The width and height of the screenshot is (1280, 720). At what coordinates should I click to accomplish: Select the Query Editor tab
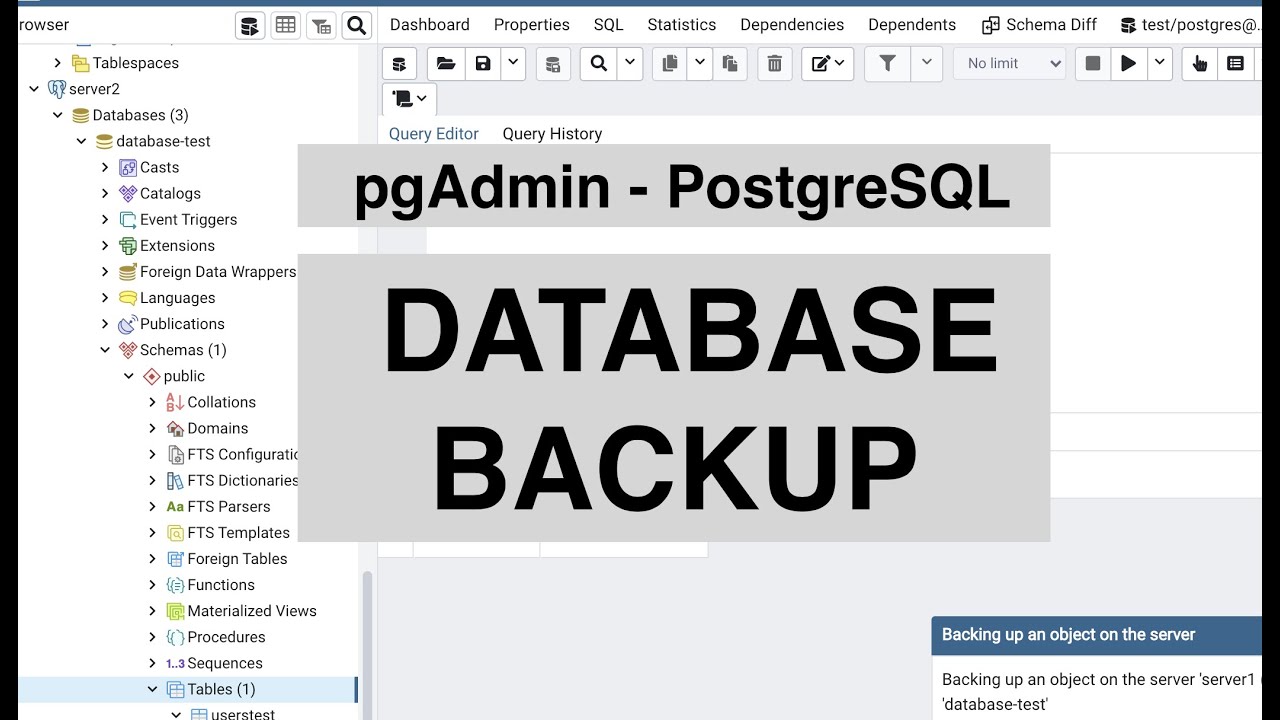click(434, 134)
